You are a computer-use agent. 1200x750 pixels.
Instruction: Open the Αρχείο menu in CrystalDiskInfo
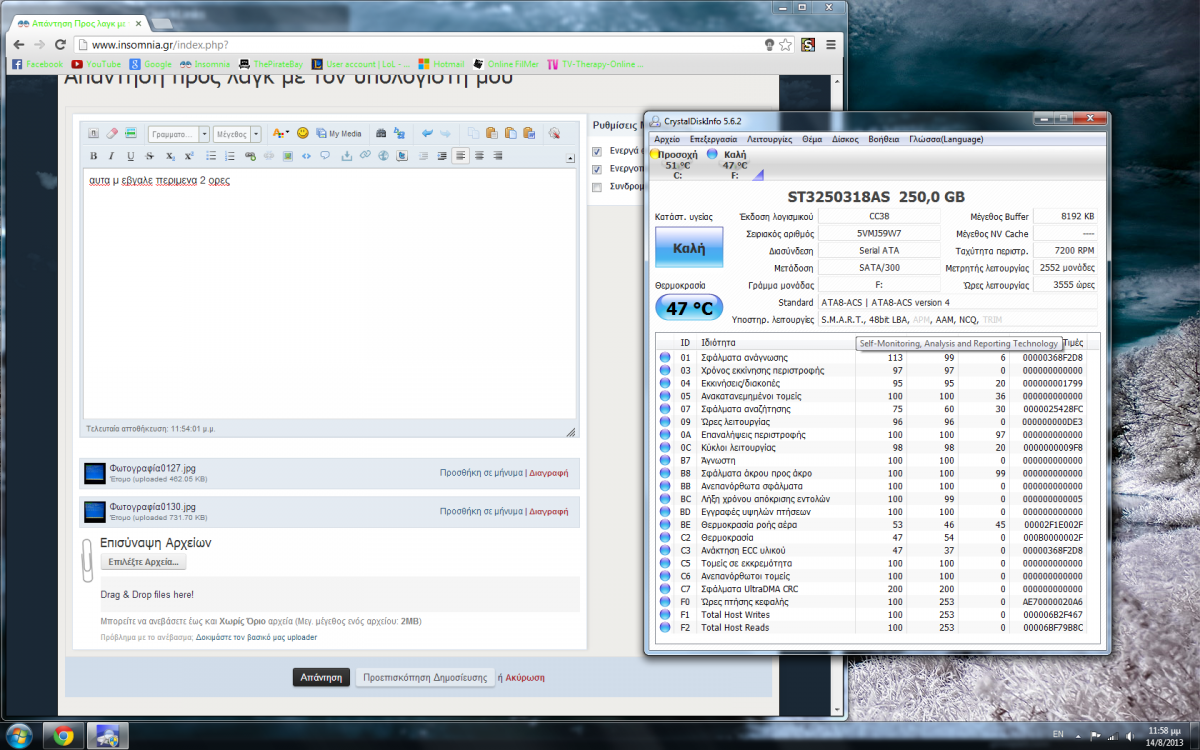[x=667, y=139]
